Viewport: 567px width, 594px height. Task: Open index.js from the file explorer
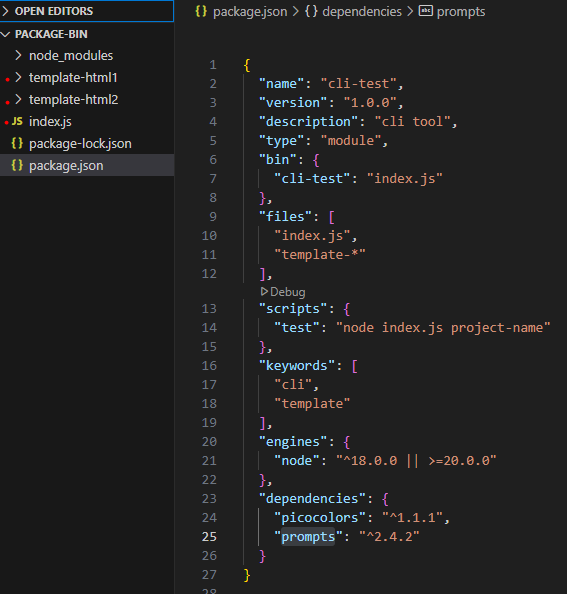click(50, 122)
